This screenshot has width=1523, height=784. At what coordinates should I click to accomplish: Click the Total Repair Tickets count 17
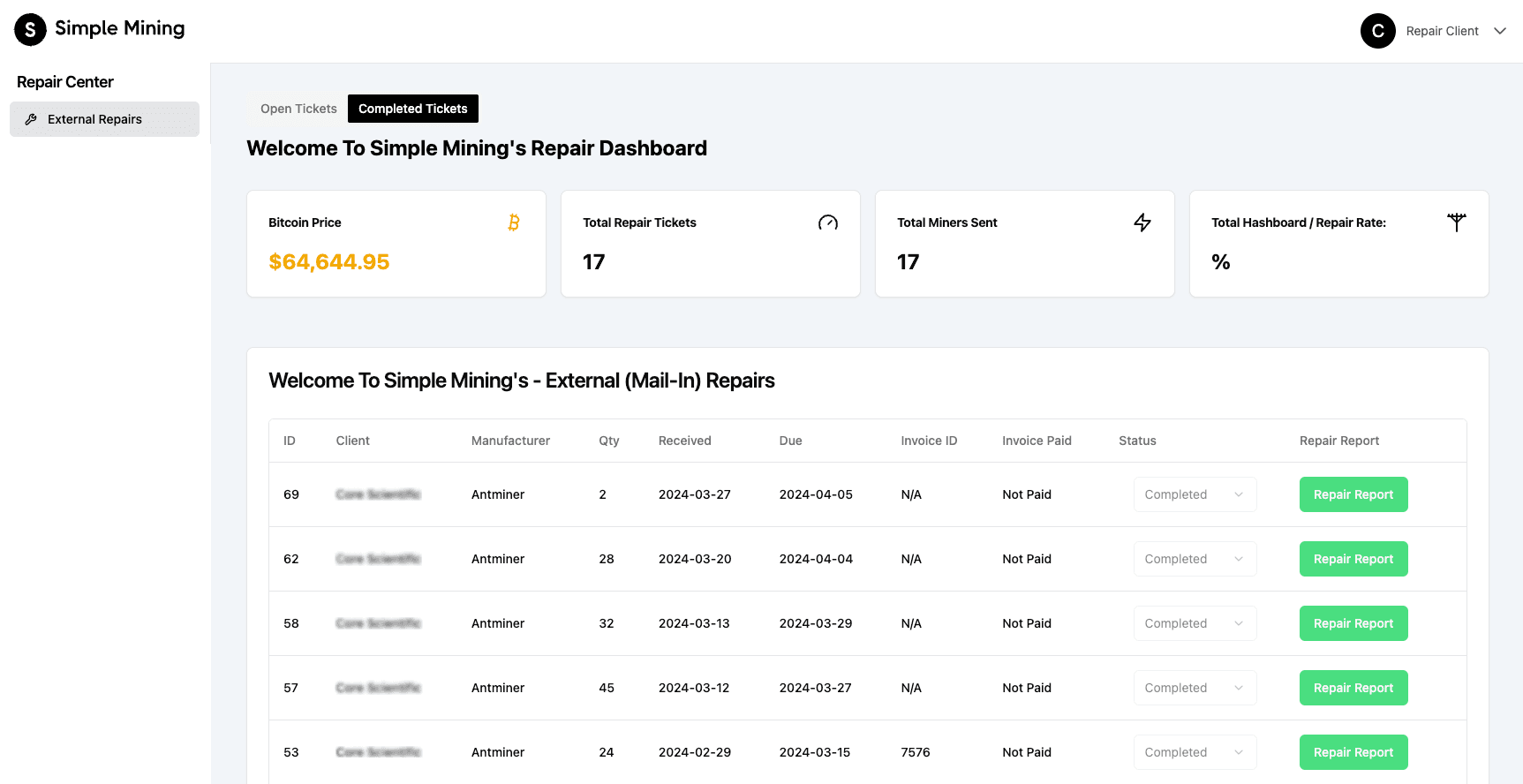click(x=594, y=262)
